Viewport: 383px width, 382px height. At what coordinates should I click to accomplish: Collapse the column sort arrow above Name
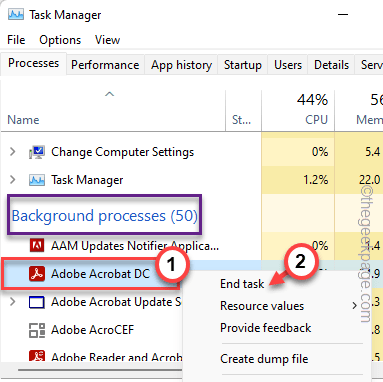tap(109, 94)
